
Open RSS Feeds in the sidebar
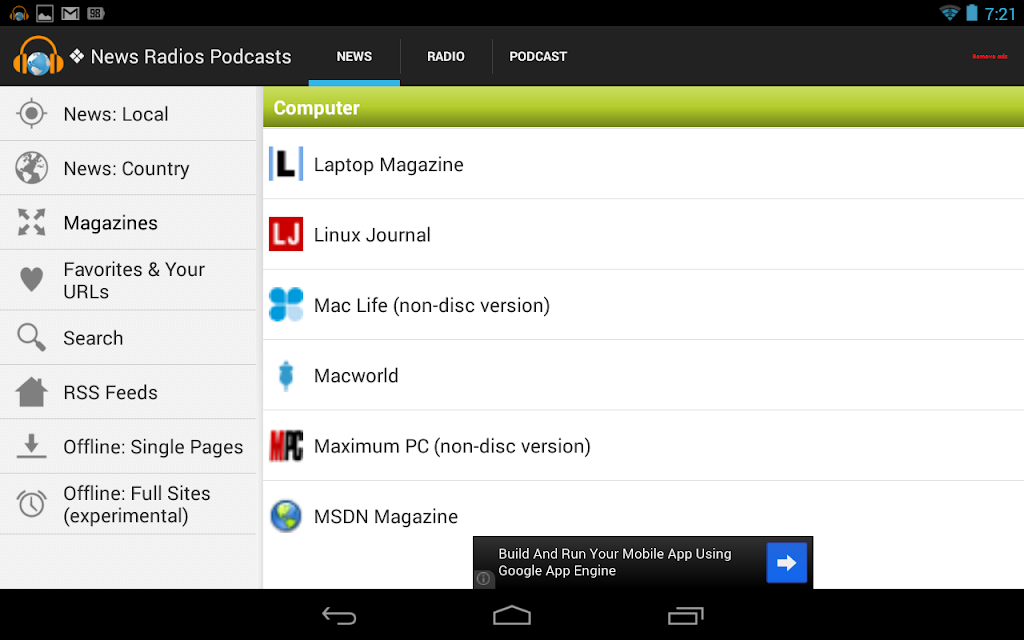128,392
